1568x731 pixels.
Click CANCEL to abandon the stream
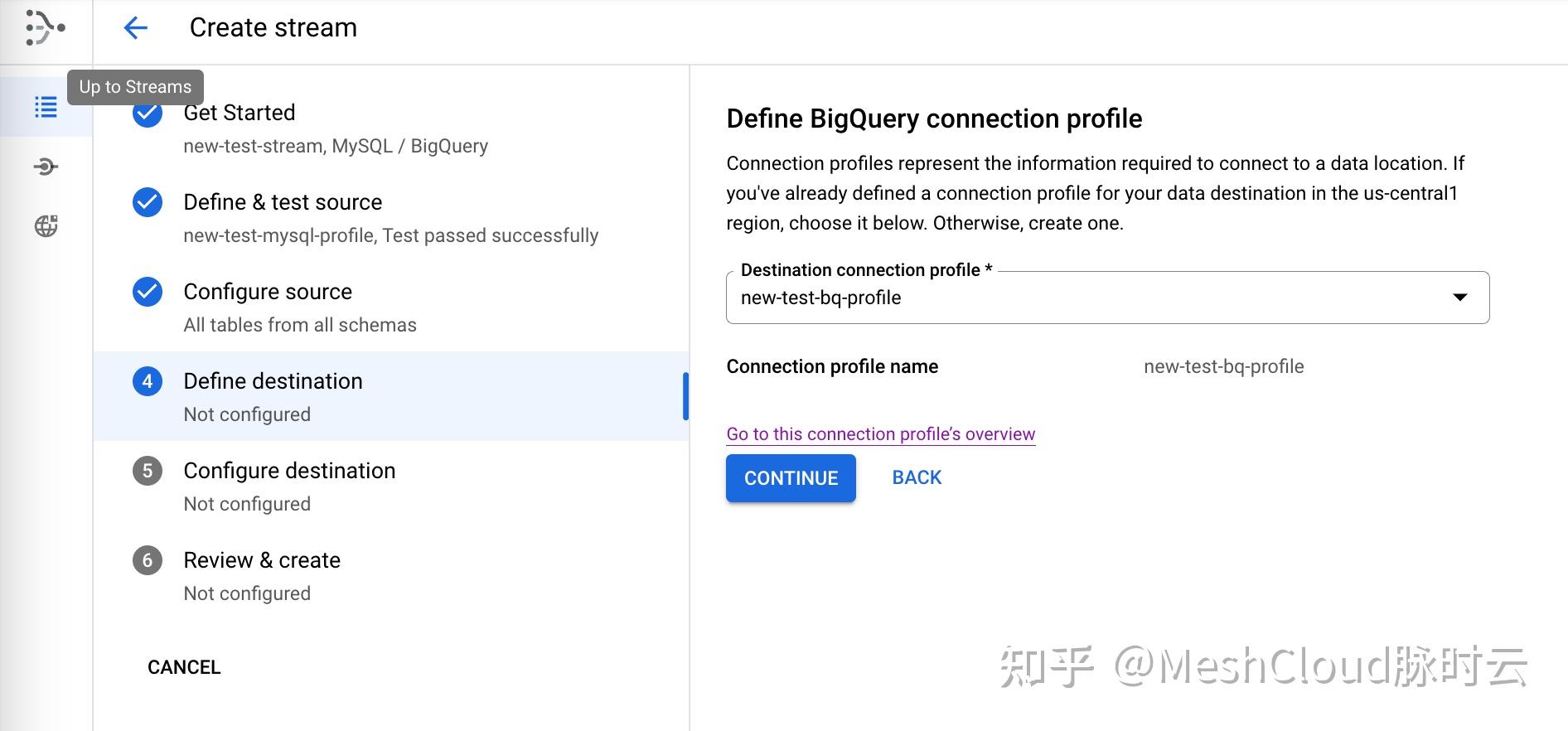pos(184,666)
